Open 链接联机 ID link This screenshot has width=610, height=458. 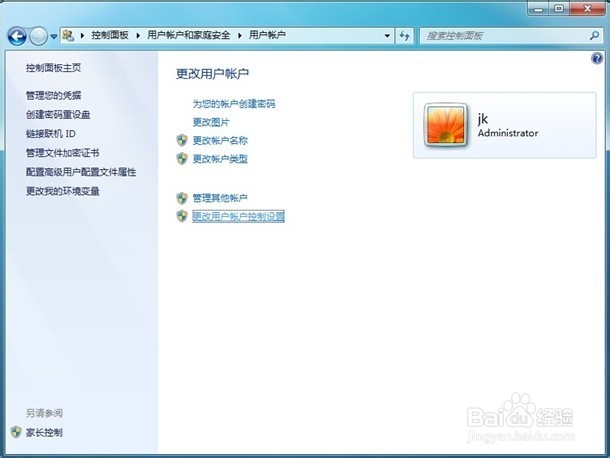coord(51,133)
